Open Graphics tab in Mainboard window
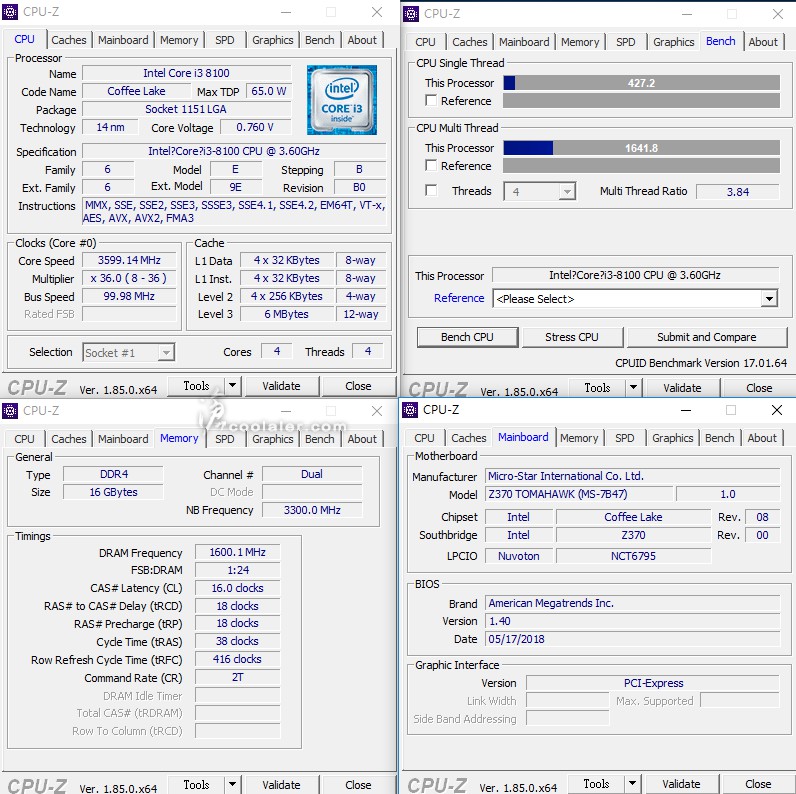Image resolution: width=796 pixels, height=794 pixels. pos(673,438)
